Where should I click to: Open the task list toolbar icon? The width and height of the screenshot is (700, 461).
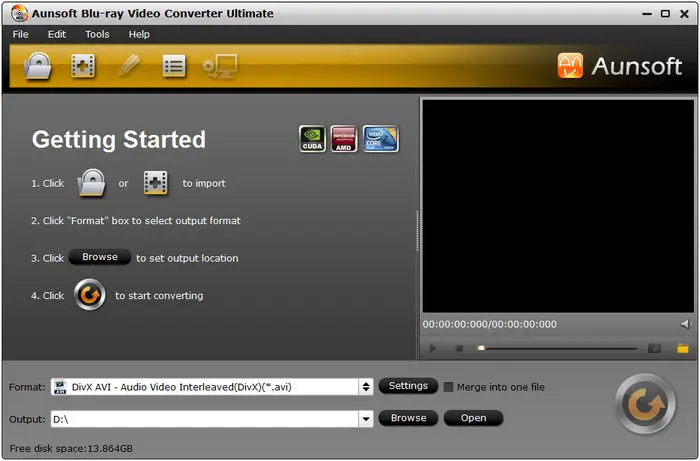(174, 66)
